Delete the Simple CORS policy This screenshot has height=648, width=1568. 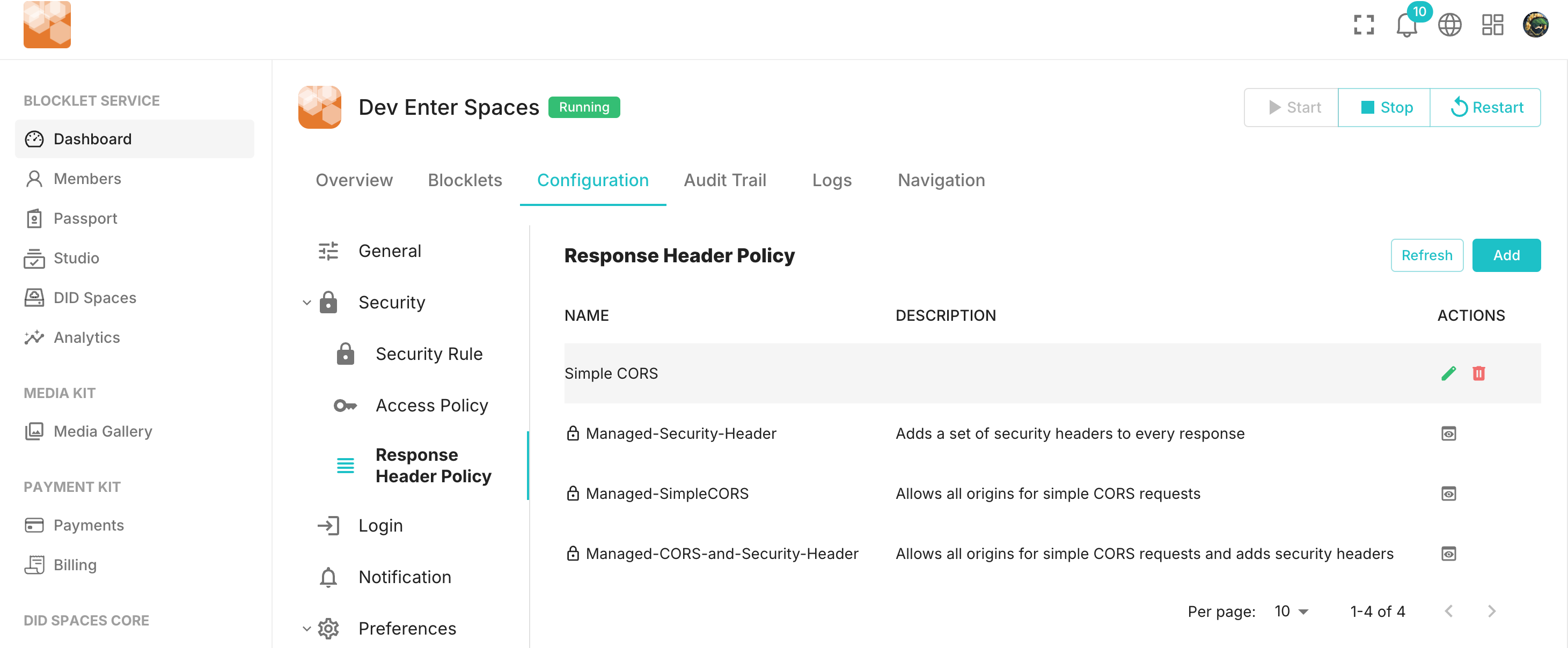coord(1478,373)
